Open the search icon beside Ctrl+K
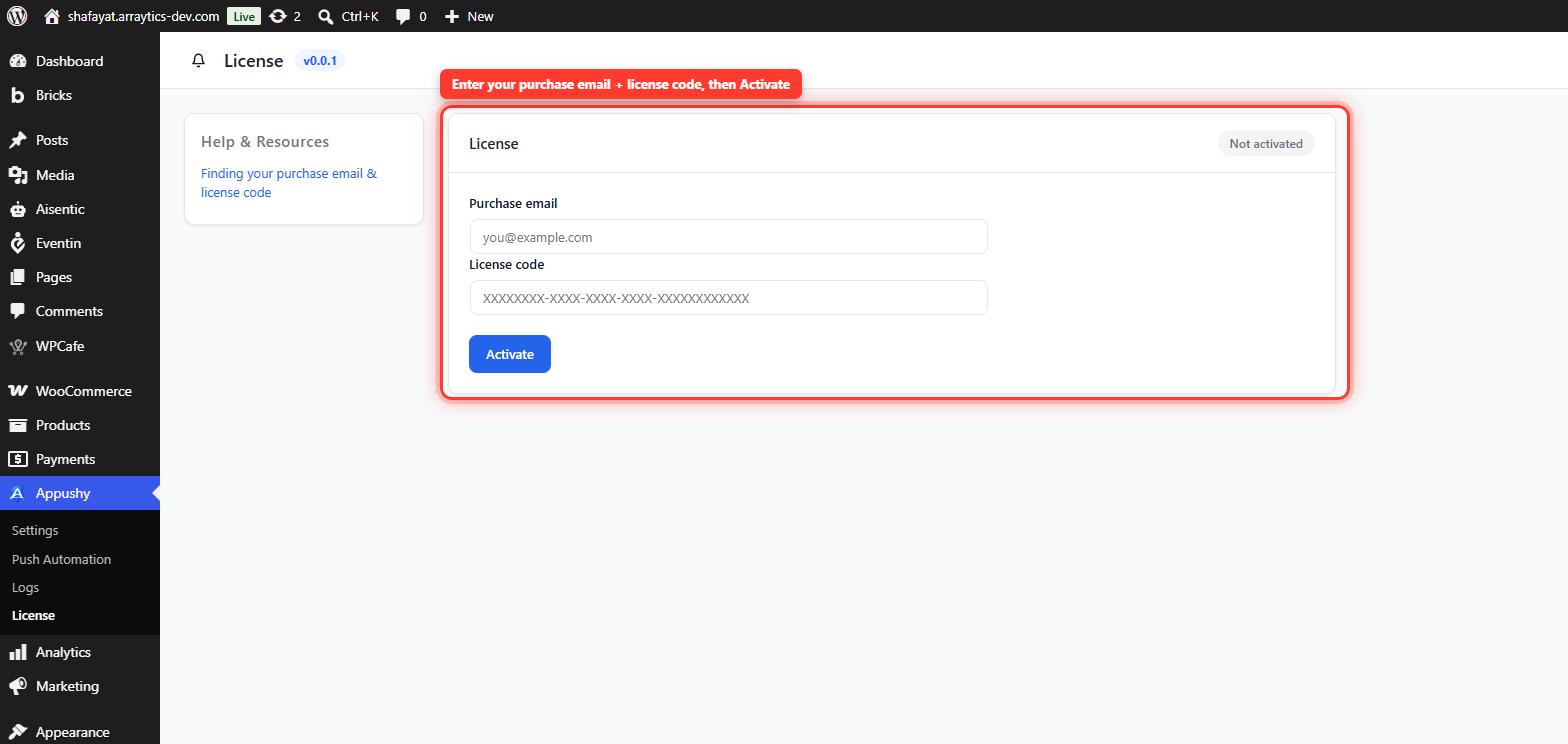This screenshot has height=744, width=1568. click(x=325, y=16)
